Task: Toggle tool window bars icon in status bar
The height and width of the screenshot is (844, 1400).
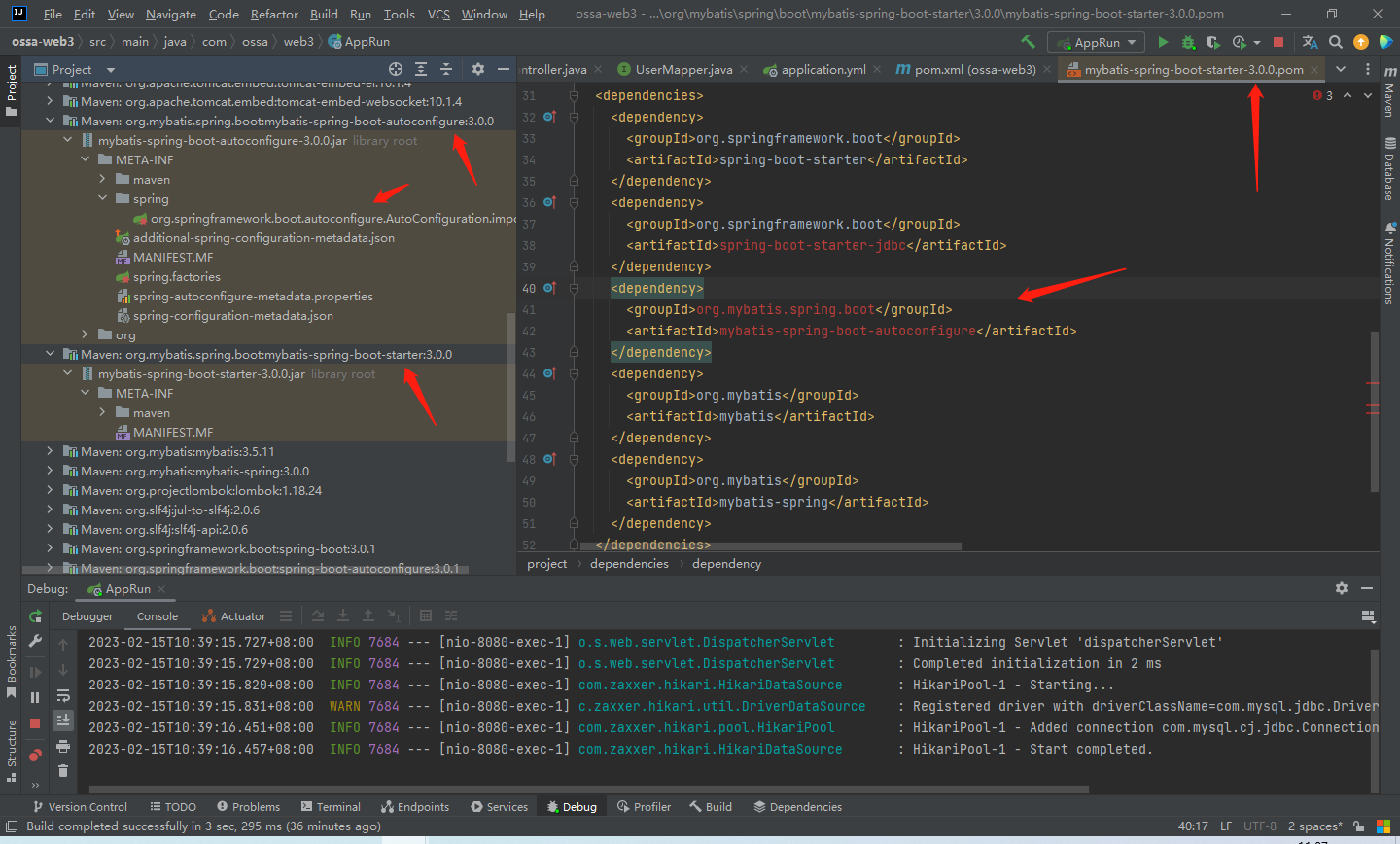Action: (12, 826)
